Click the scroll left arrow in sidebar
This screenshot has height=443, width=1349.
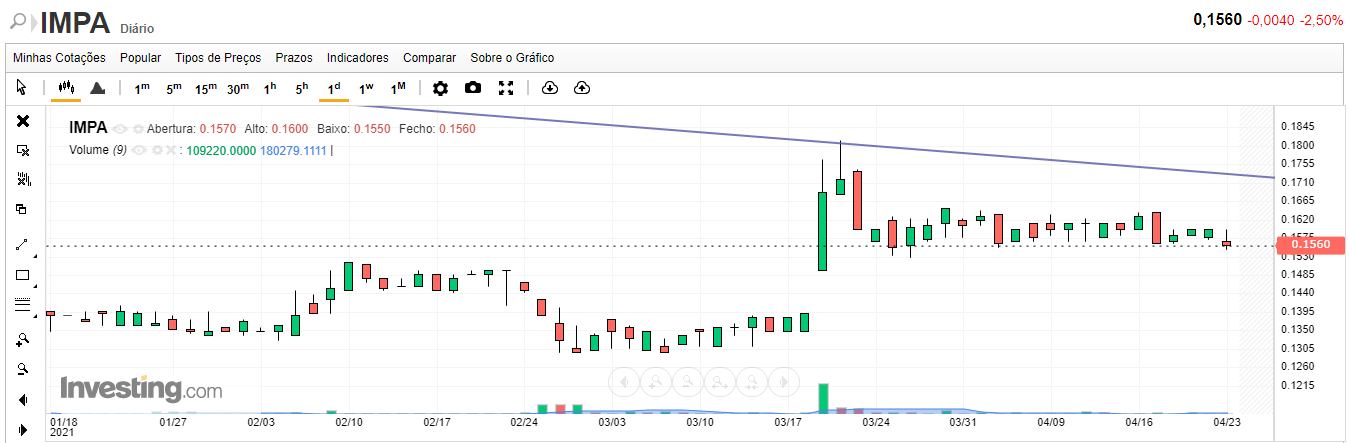(23, 400)
